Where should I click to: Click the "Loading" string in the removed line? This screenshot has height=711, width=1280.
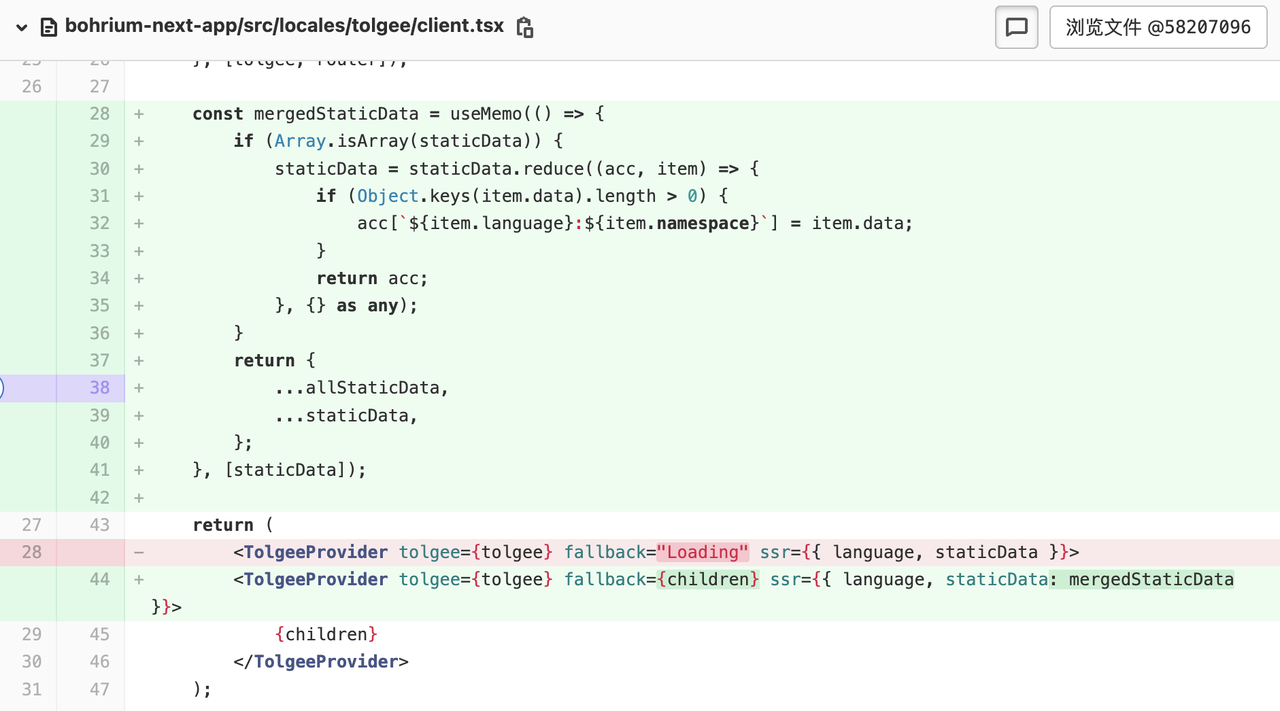702,552
